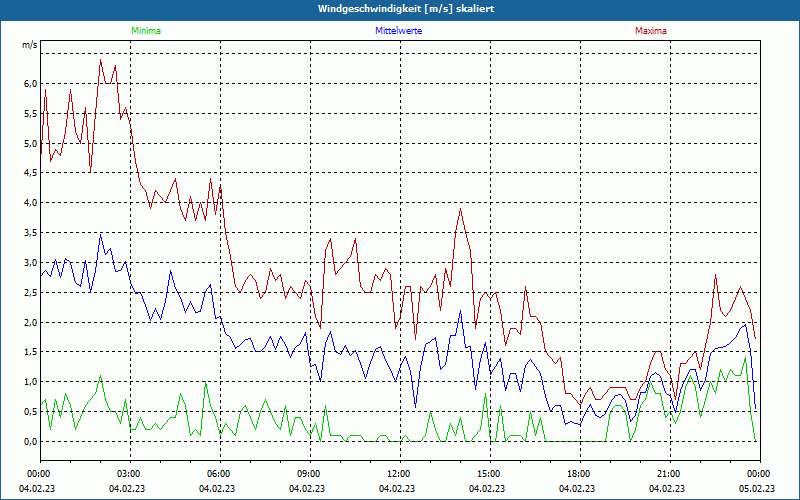
Task: Click the 21:00 time axis label
Action: [668, 474]
